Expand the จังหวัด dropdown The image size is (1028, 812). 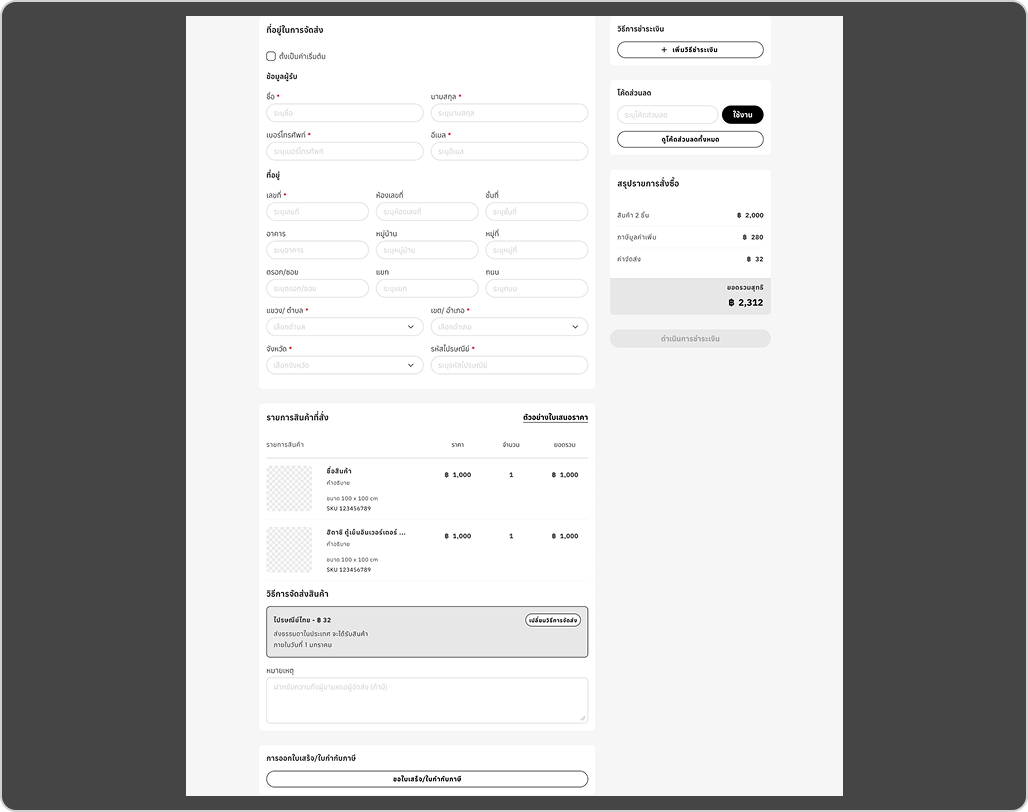[x=344, y=366]
